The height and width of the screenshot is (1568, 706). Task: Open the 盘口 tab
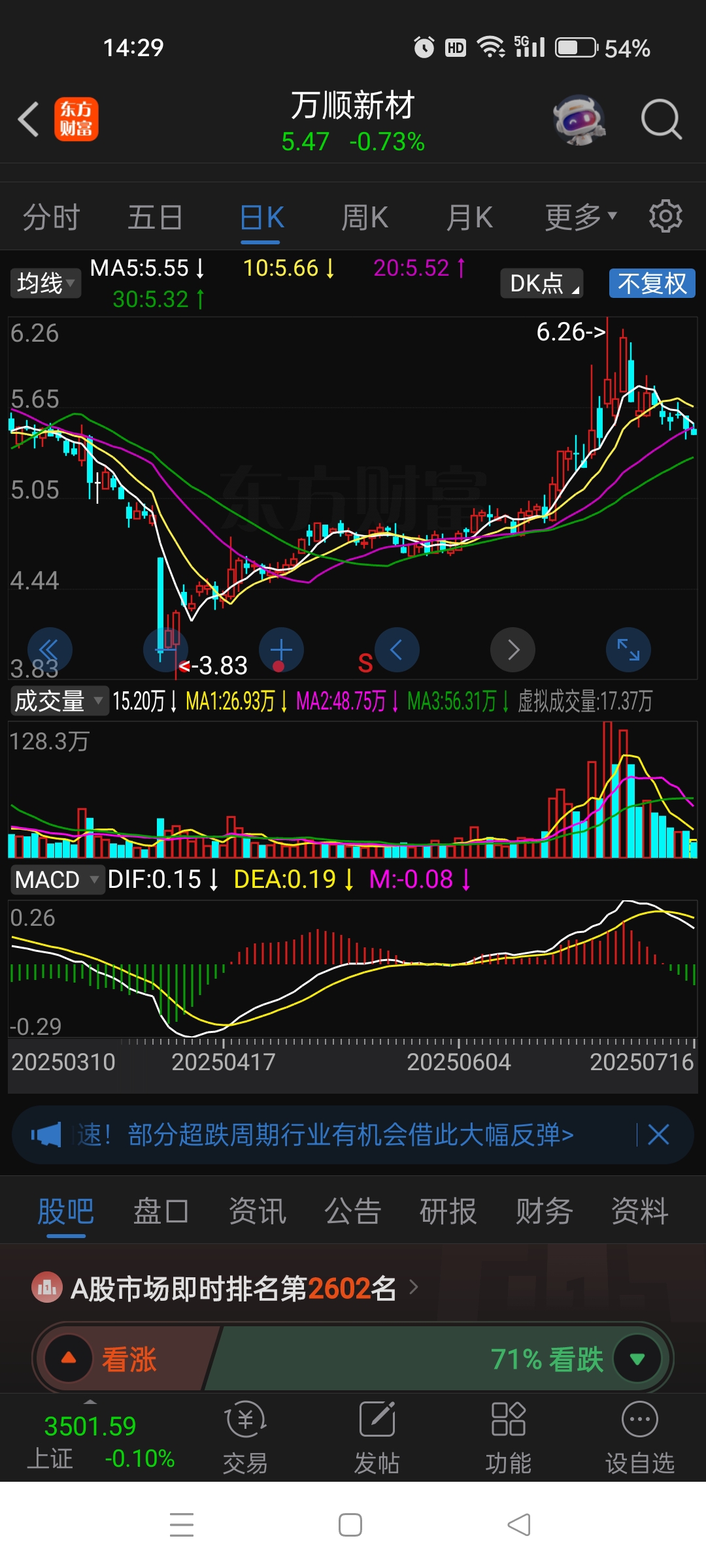tap(161, 1211)
